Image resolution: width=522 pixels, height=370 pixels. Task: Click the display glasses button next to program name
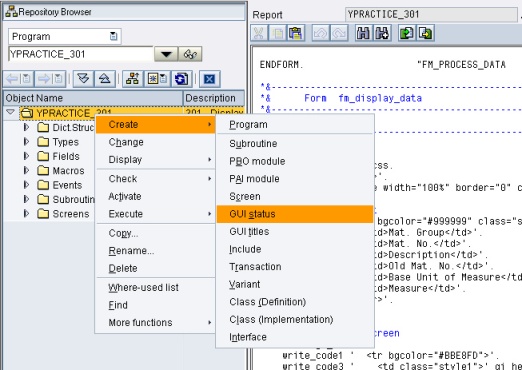click(x=190, y=54)
